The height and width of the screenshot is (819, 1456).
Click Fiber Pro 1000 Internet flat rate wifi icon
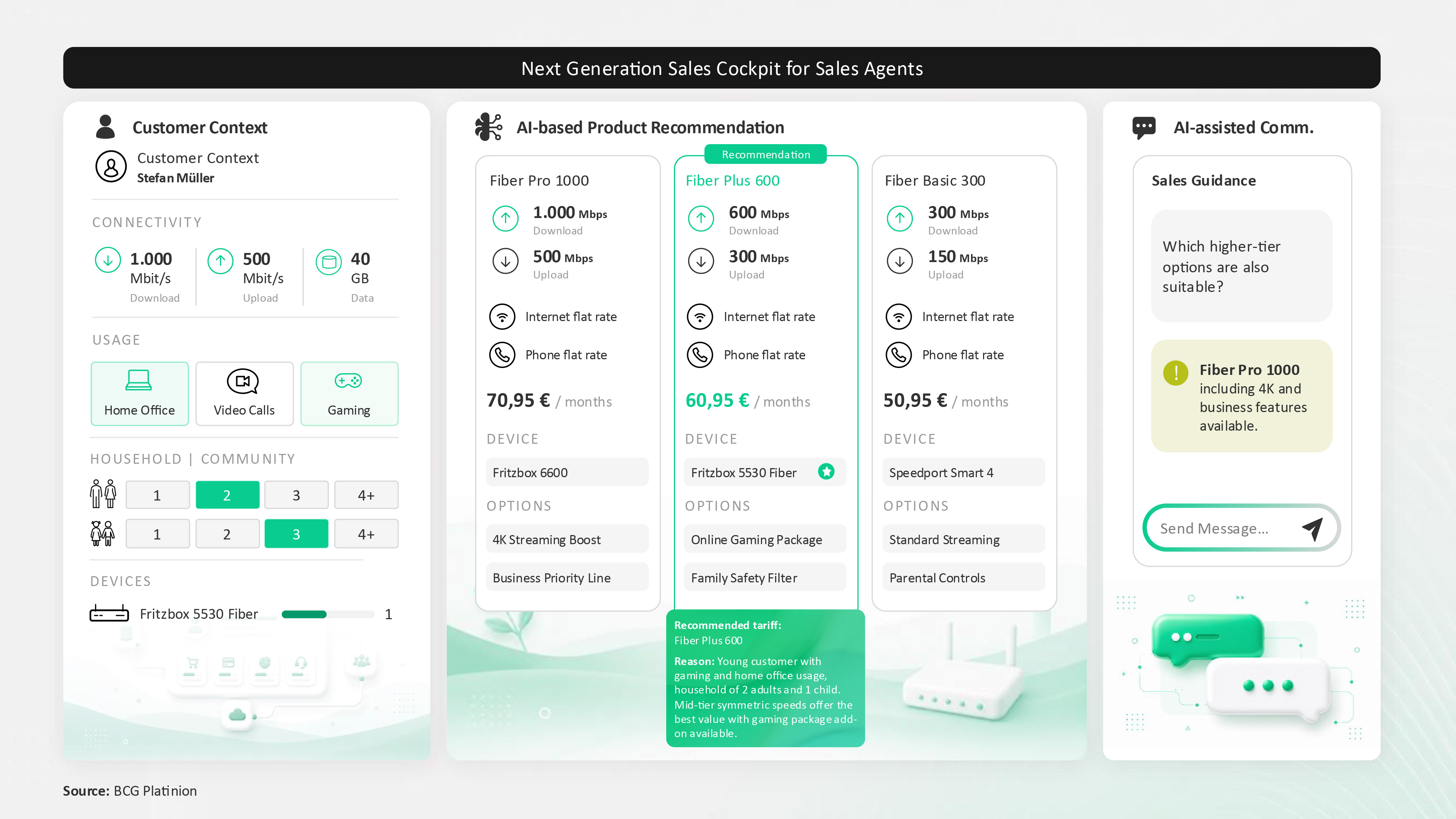click(502, 317)
